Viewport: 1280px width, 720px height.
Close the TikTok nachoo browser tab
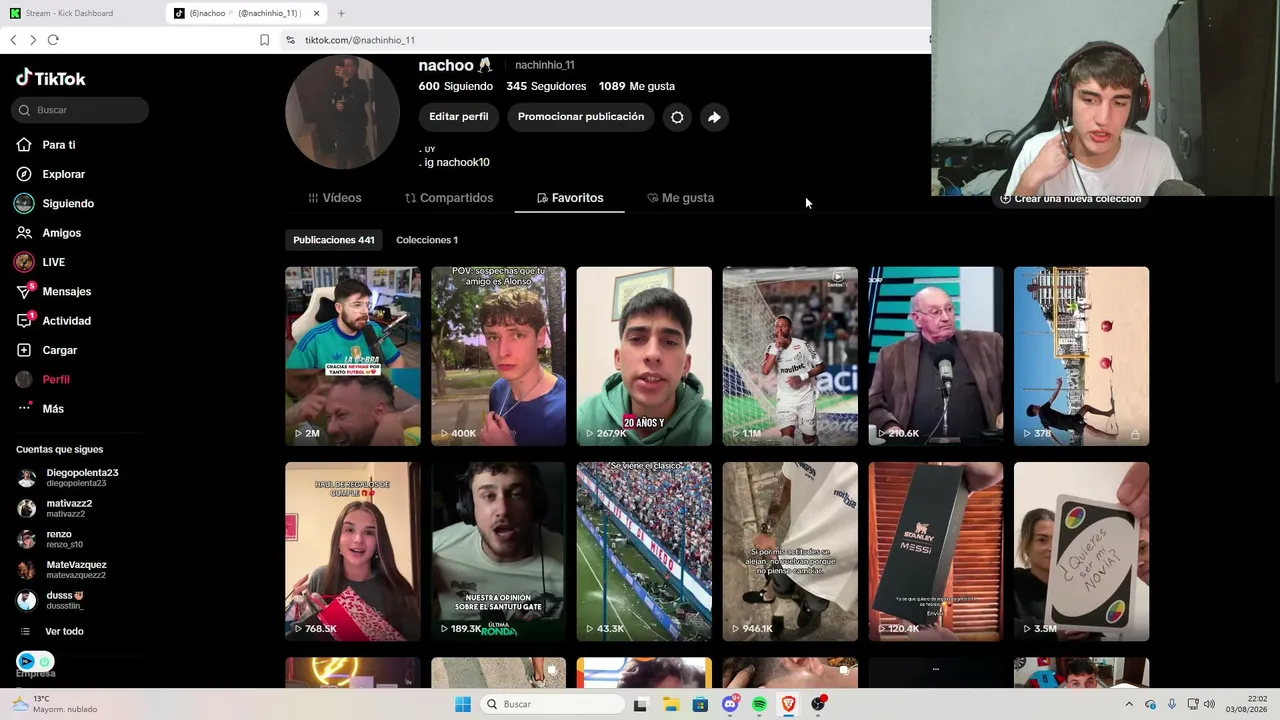[316, 13]
